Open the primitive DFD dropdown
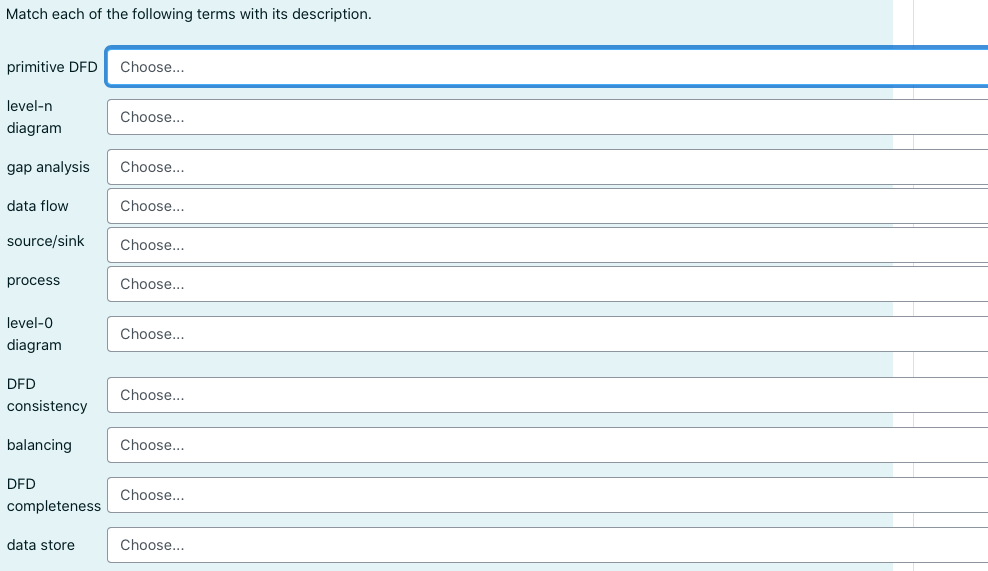988x571 pixels. 548,67
